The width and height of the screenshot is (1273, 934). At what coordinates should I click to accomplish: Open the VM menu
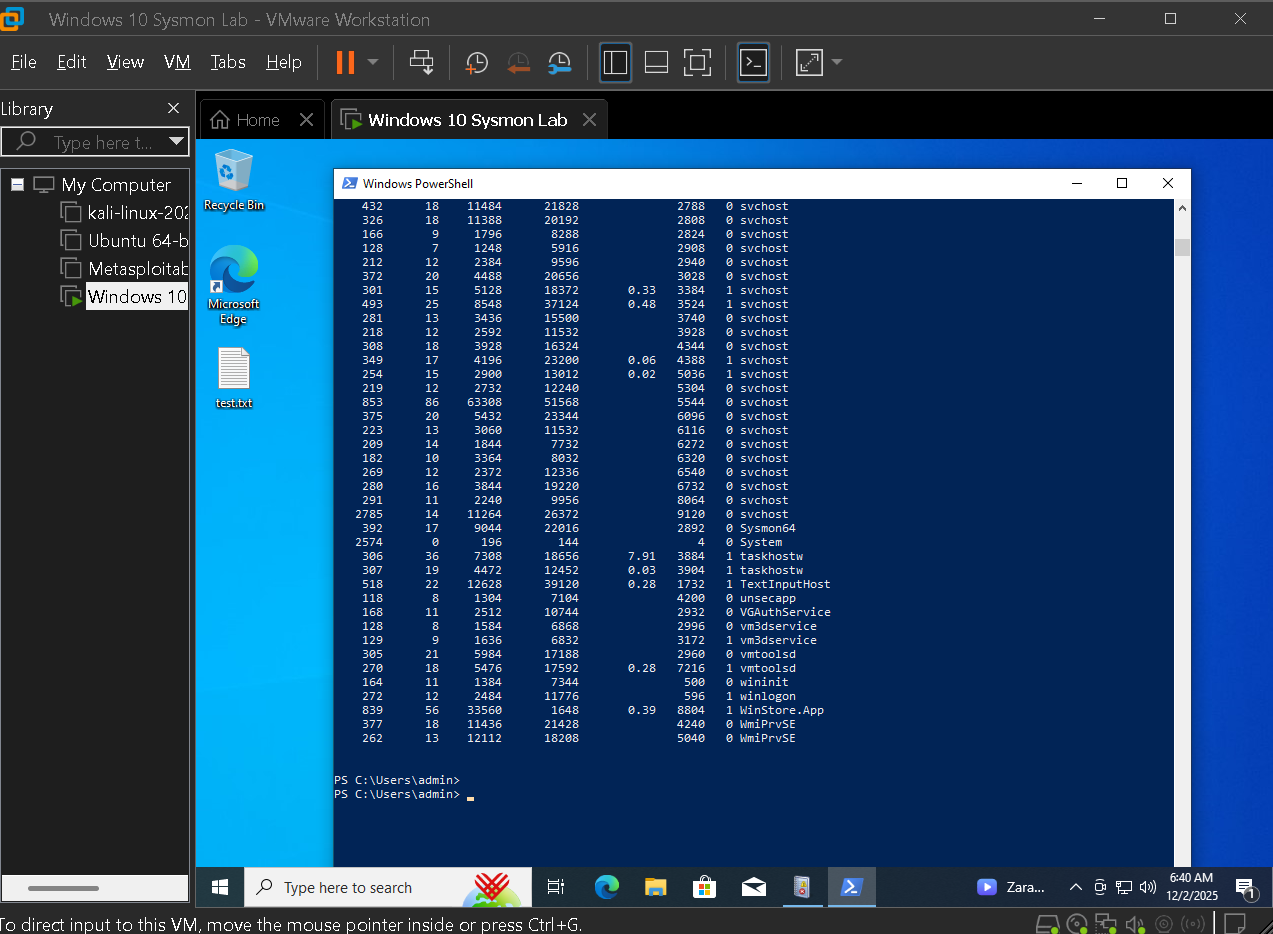[x=177, y=61]
